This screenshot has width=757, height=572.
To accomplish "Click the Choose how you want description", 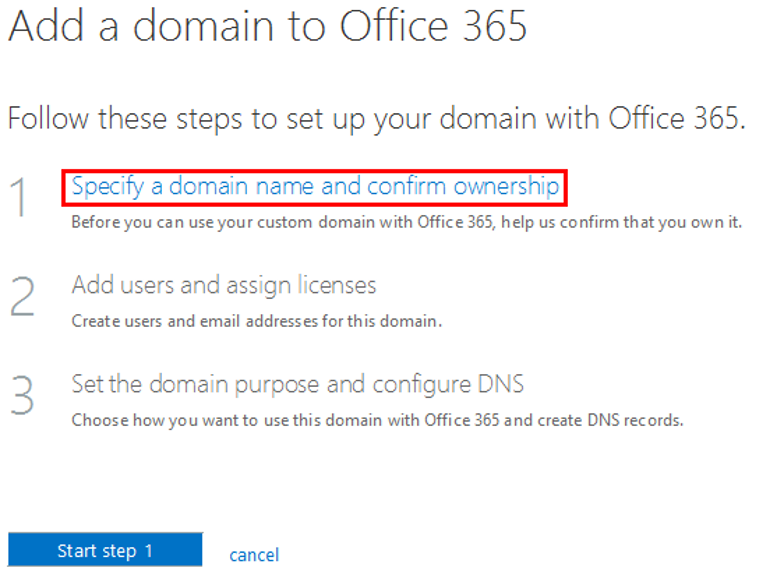I will (377, 420).
